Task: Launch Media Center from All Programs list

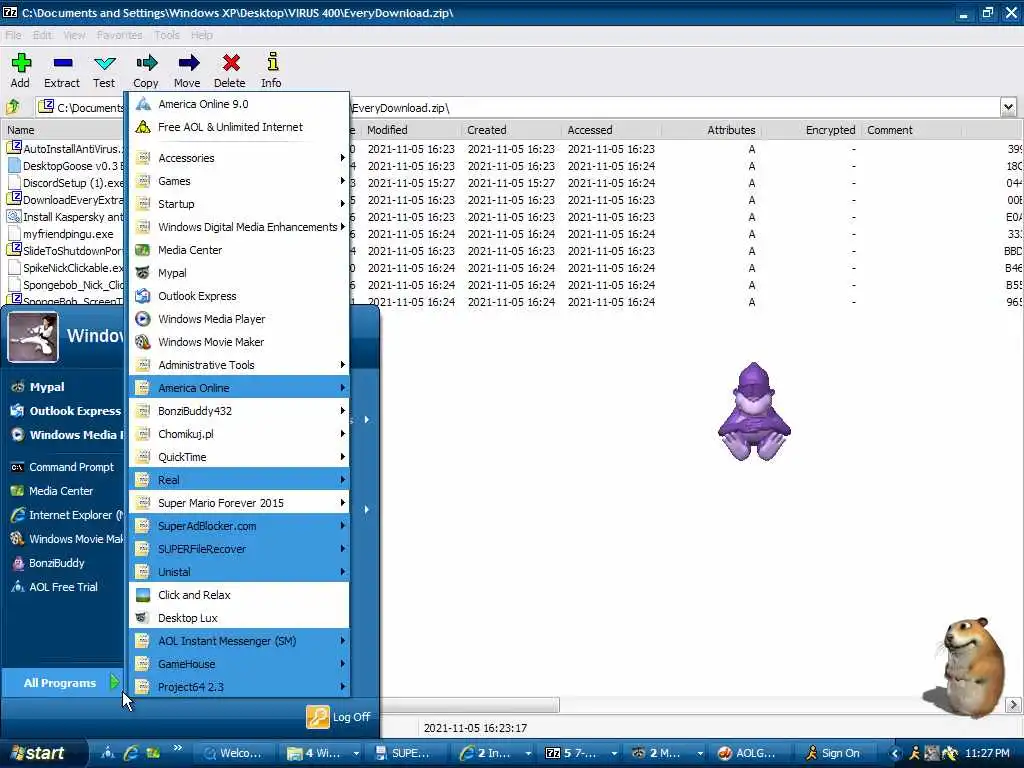Action: tap(240, 249)
